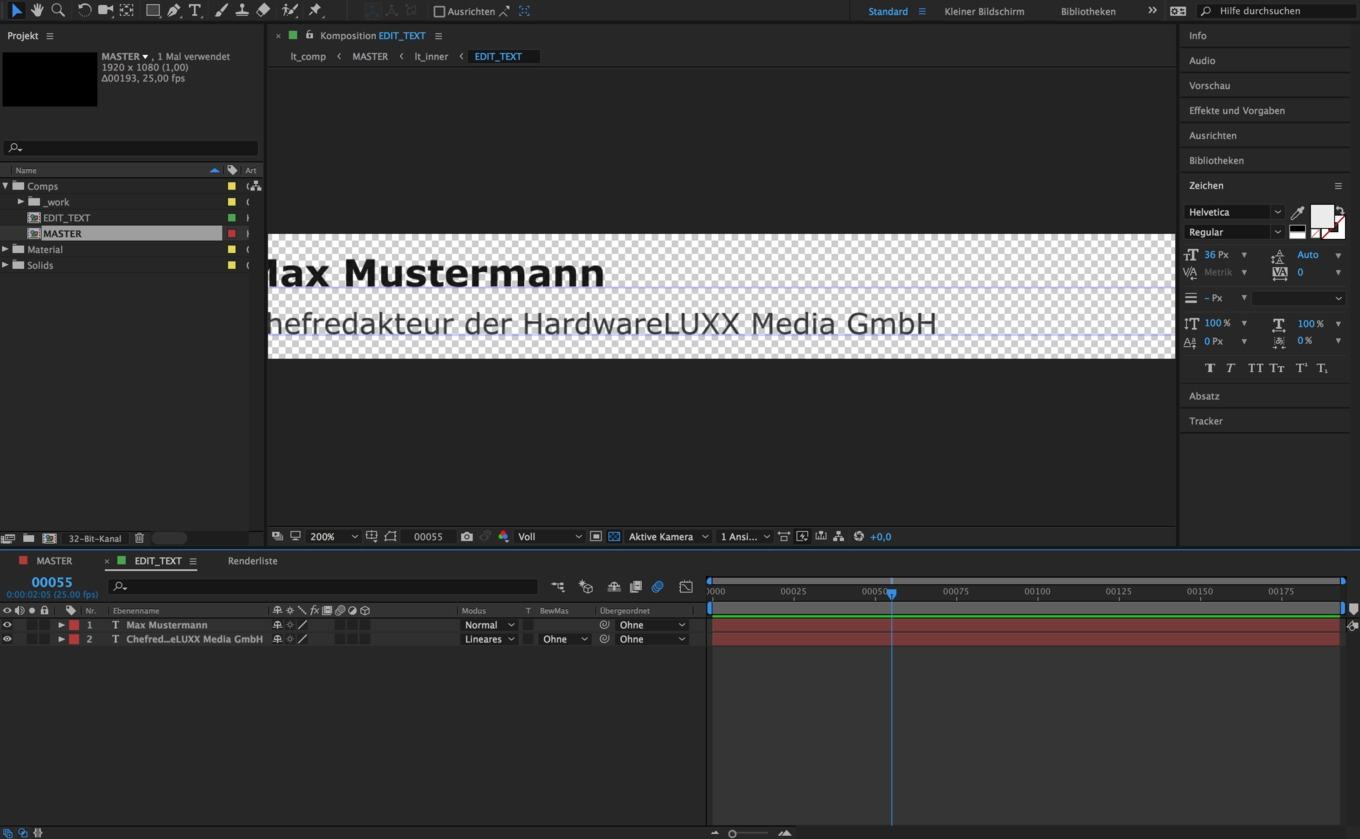This screenshot has width=1360, height=839.
Task: Click the timeline zoom slider at bottom
Action: coord(749,833)
